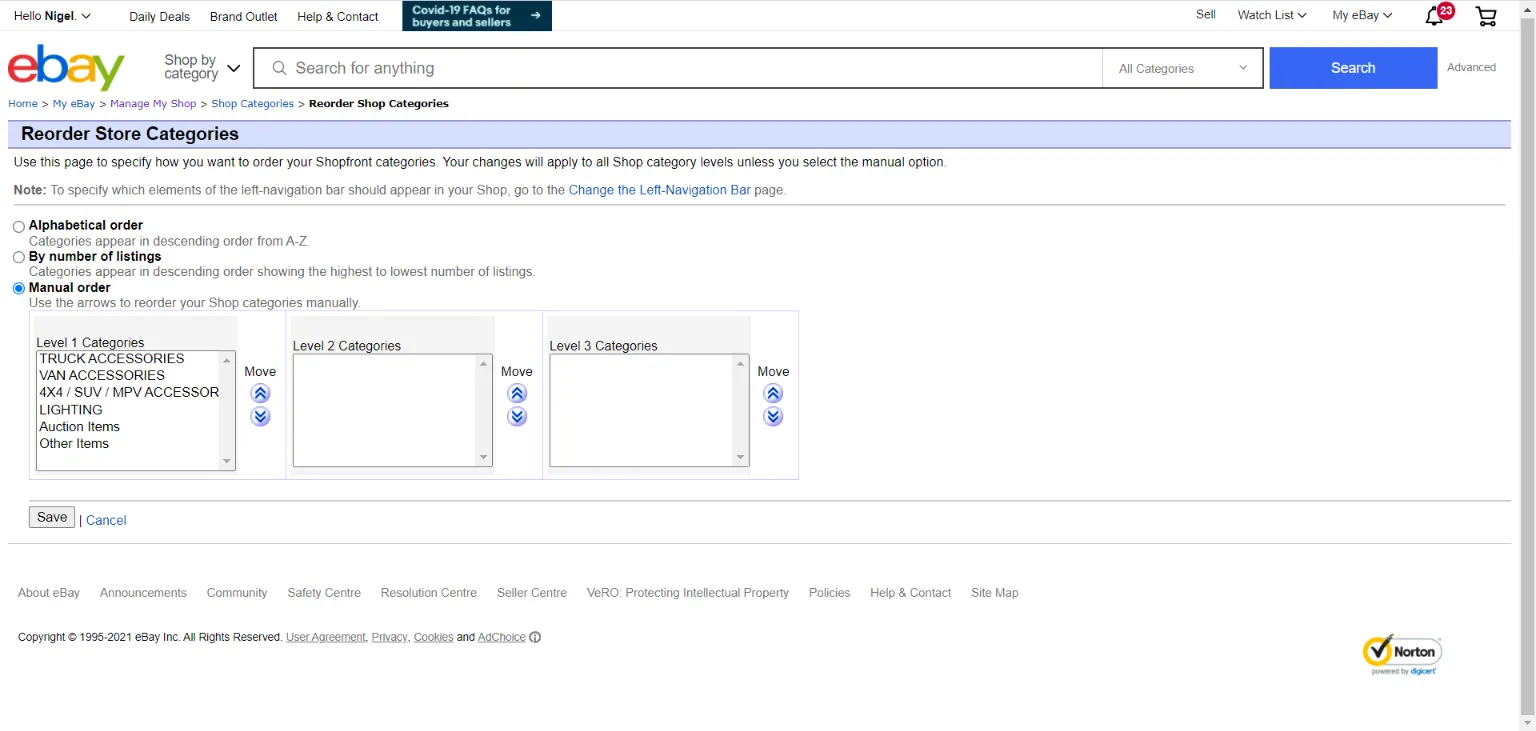This screenshot has height=731, width=1536.
Task: Open Help & Contact footer link
Action: point(911,593)
